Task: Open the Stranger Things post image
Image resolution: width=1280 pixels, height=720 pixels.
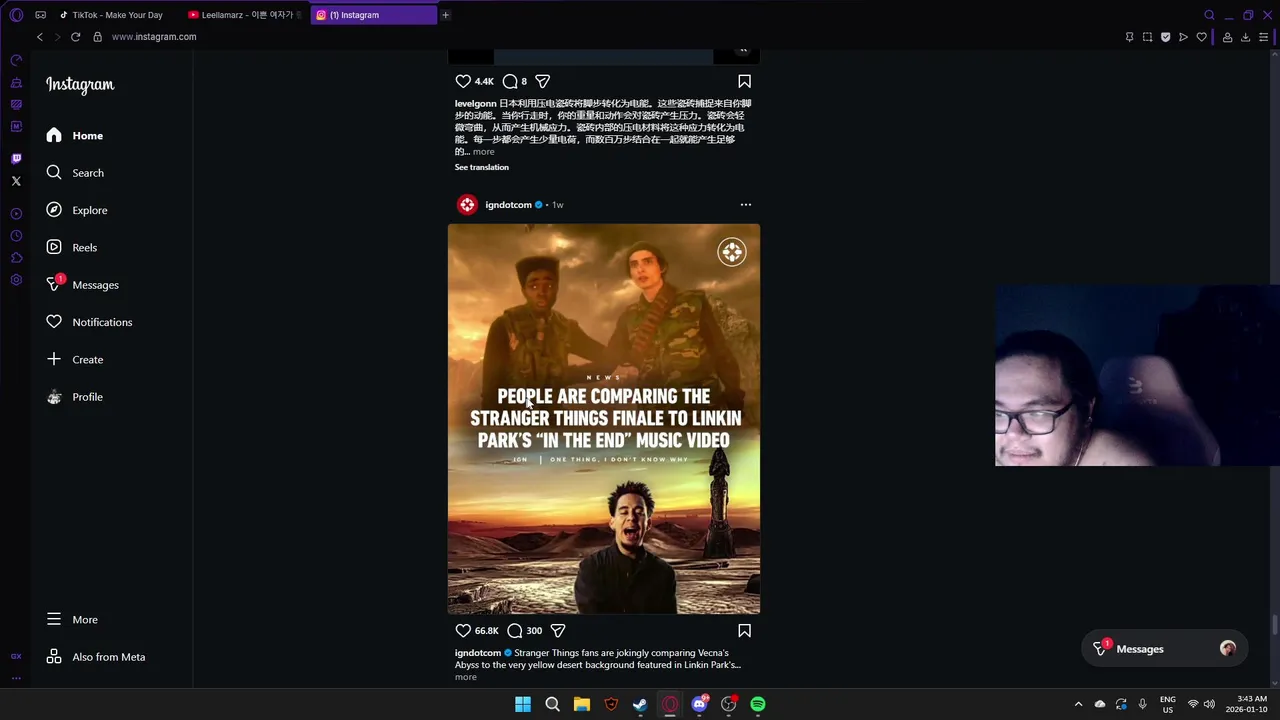Action: 604,419
